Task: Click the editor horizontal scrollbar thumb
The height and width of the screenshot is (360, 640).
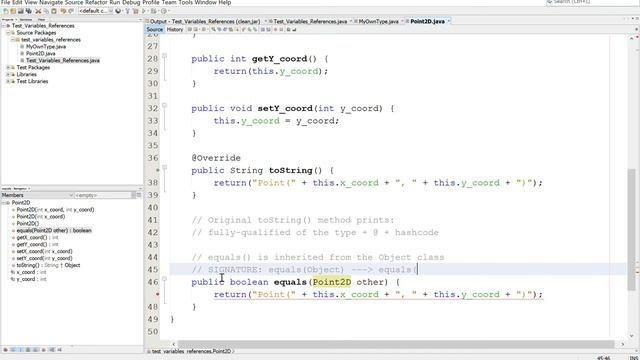Action: tap(396, 344)
